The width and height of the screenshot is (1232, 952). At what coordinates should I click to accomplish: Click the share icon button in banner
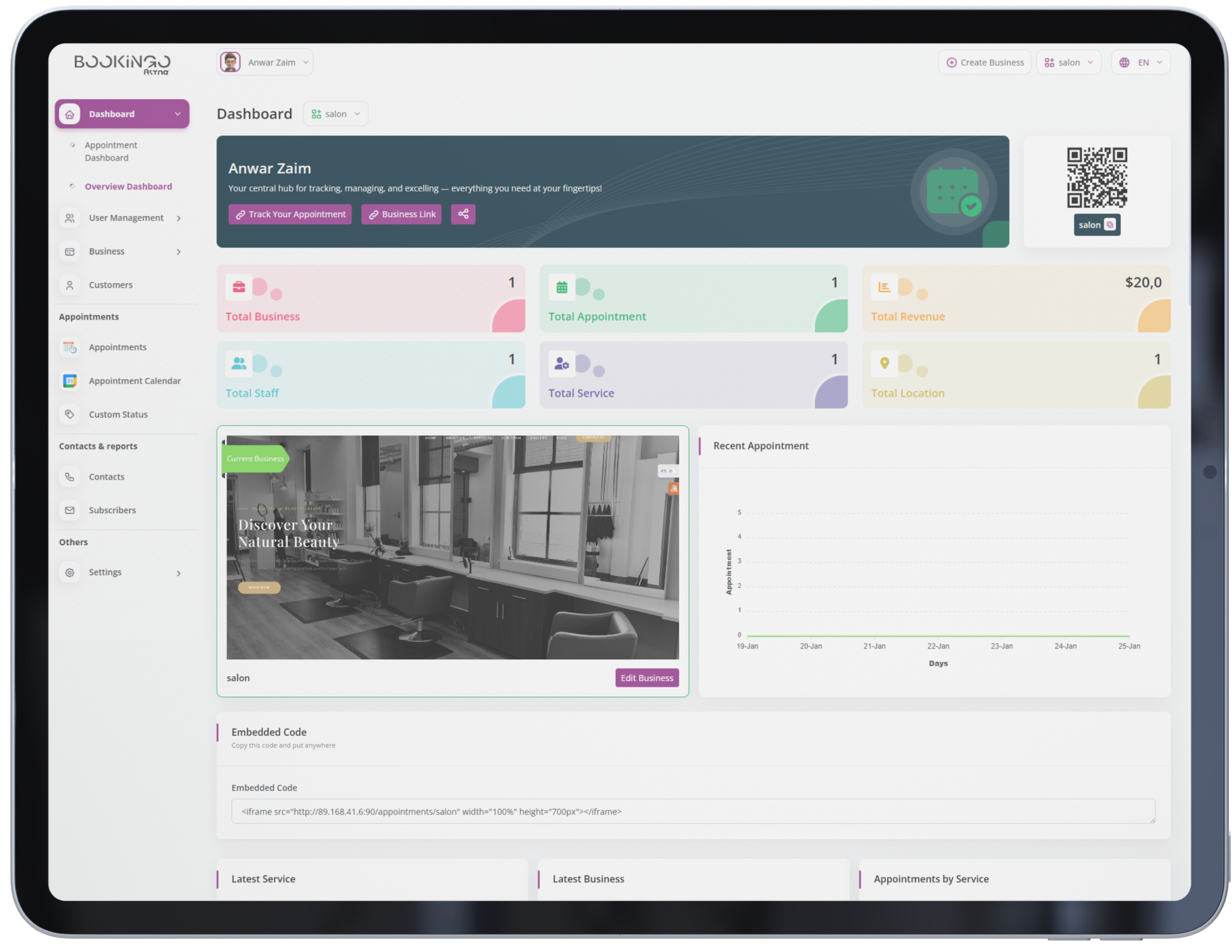[x=463, y=214]
